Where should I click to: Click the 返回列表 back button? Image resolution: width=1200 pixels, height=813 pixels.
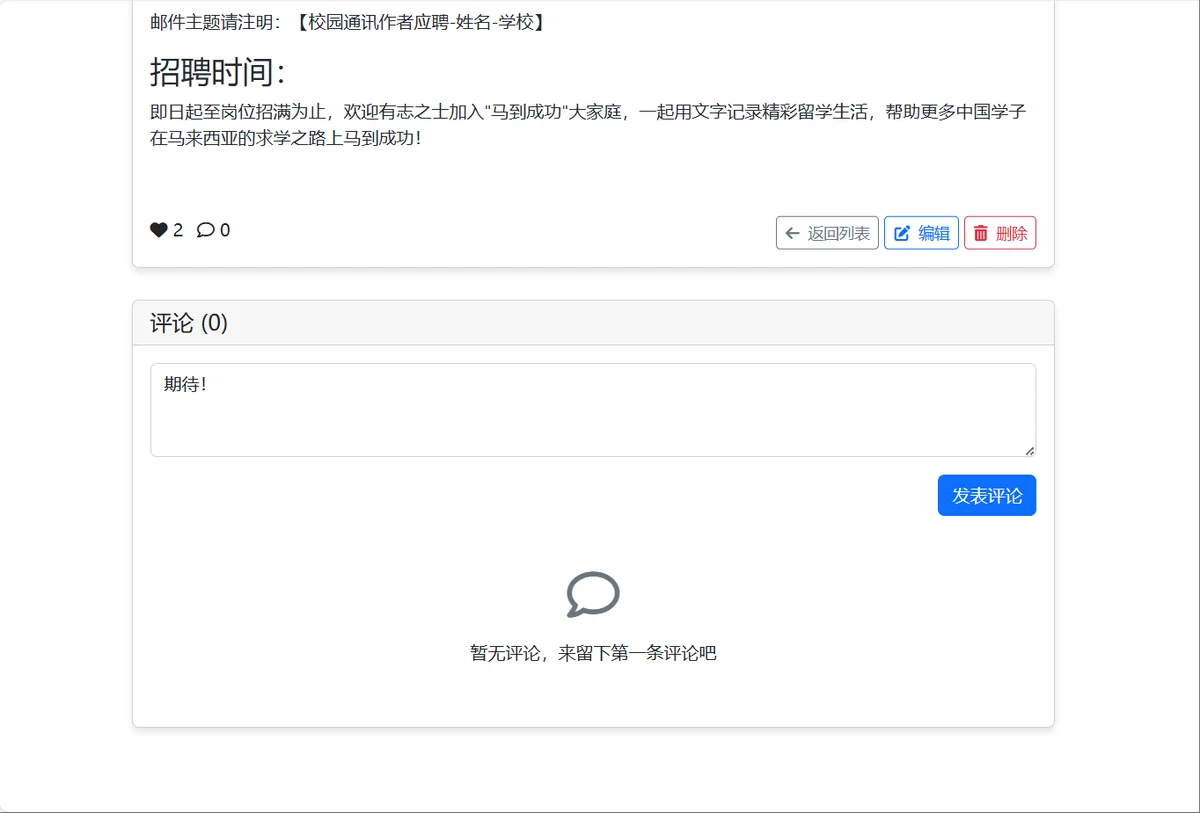[x=827, y=233]
